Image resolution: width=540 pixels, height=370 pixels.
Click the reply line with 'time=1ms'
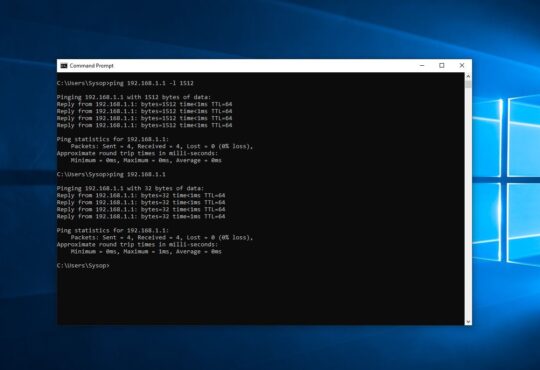click(x=141, y=216)
